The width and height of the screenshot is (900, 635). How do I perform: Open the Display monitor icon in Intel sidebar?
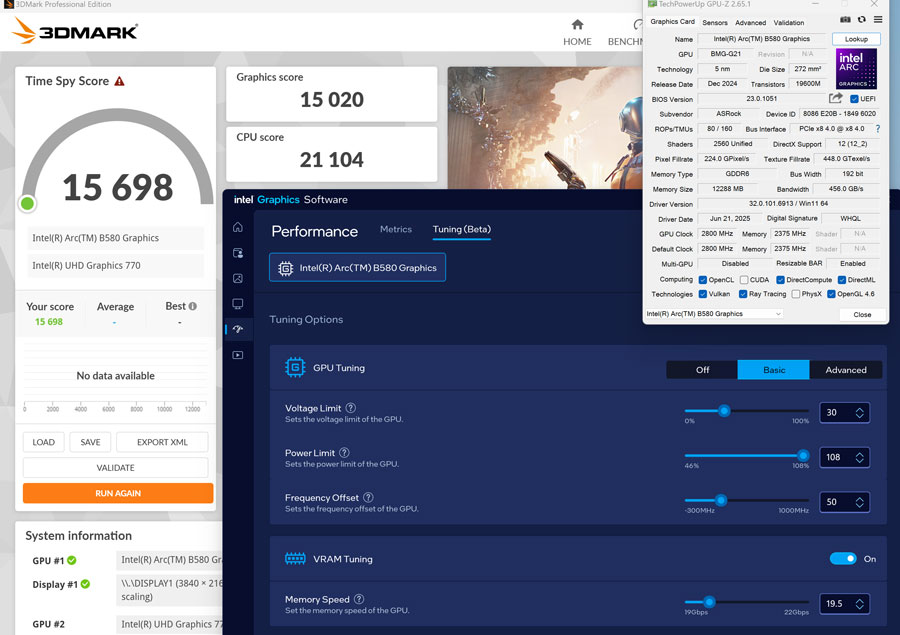coord(238,304)
